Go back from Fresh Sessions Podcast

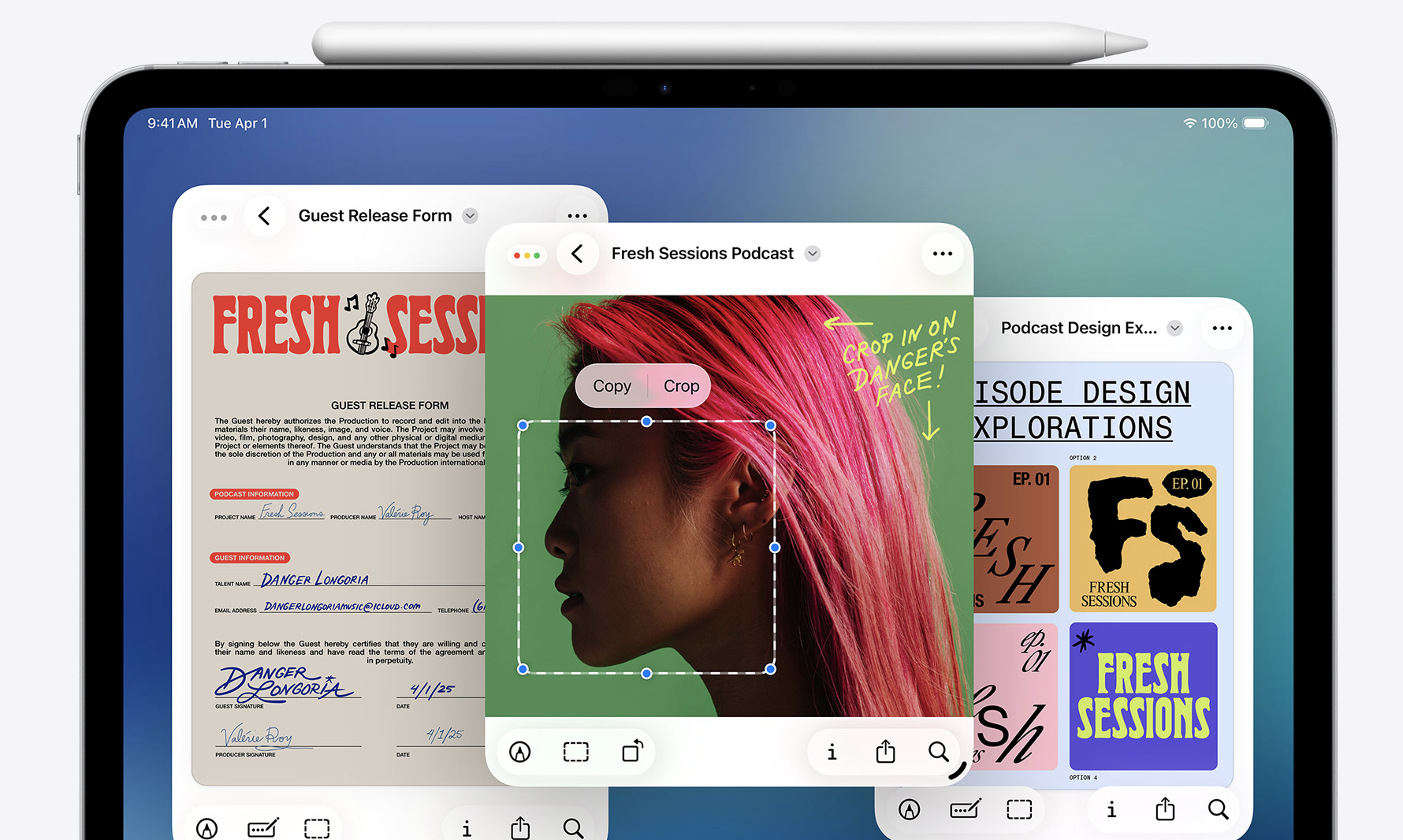point(578,254)
